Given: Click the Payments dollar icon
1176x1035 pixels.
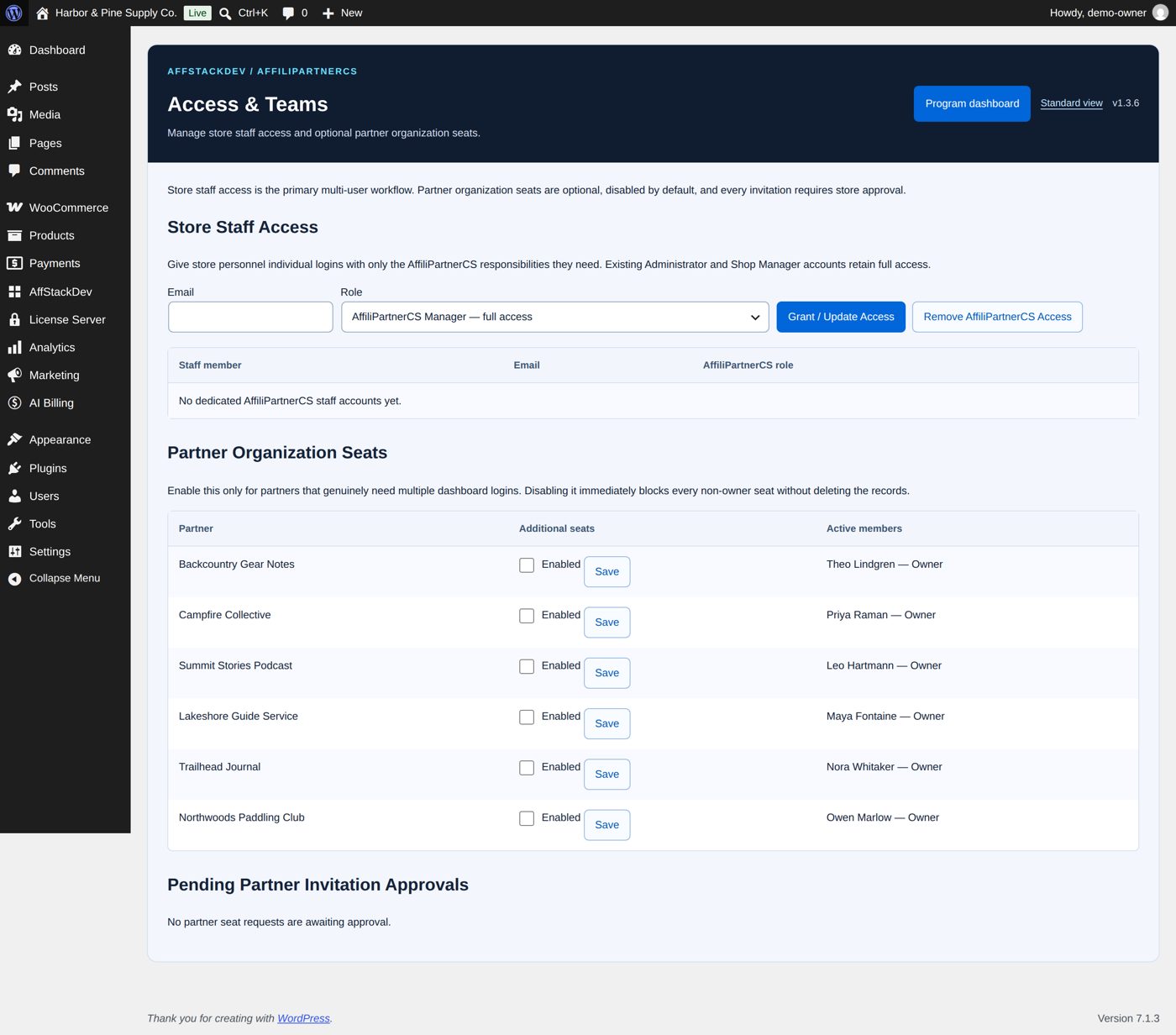Looking at the screenshot, I should click(x=14, y=263).
